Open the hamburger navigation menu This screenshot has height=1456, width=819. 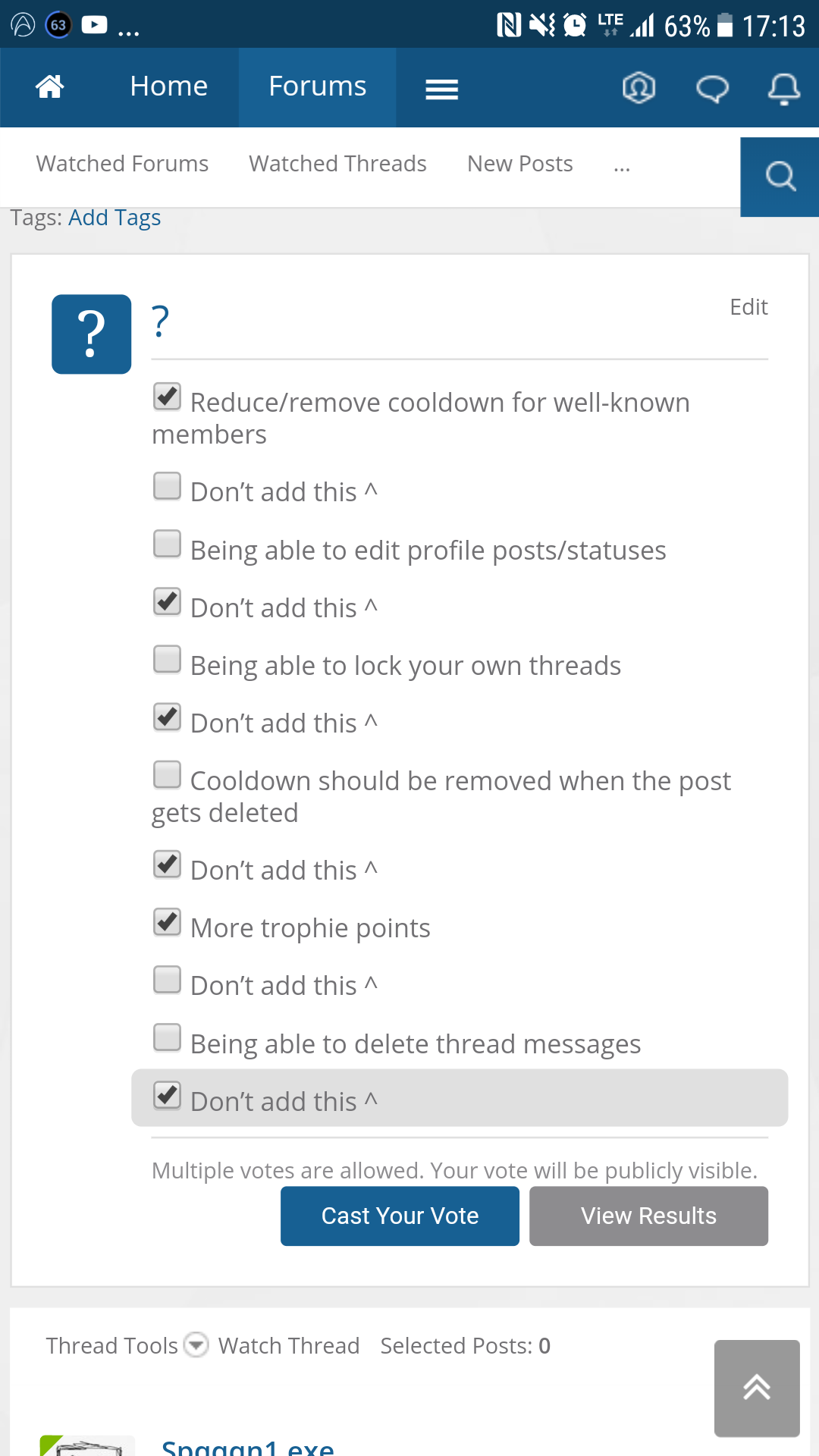click(x=442, y=89)
